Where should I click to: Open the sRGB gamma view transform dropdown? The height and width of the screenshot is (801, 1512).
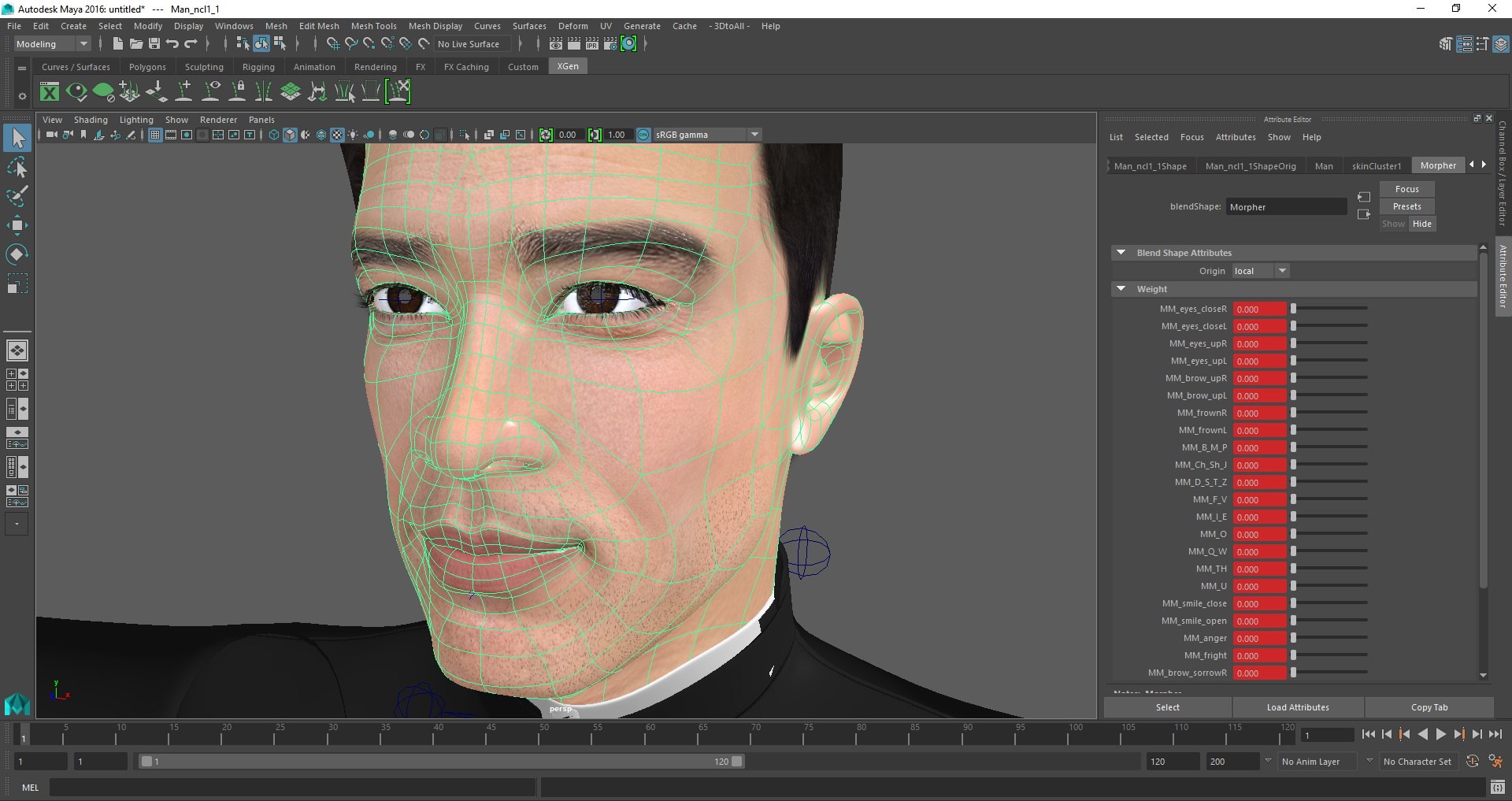point(707,135)
